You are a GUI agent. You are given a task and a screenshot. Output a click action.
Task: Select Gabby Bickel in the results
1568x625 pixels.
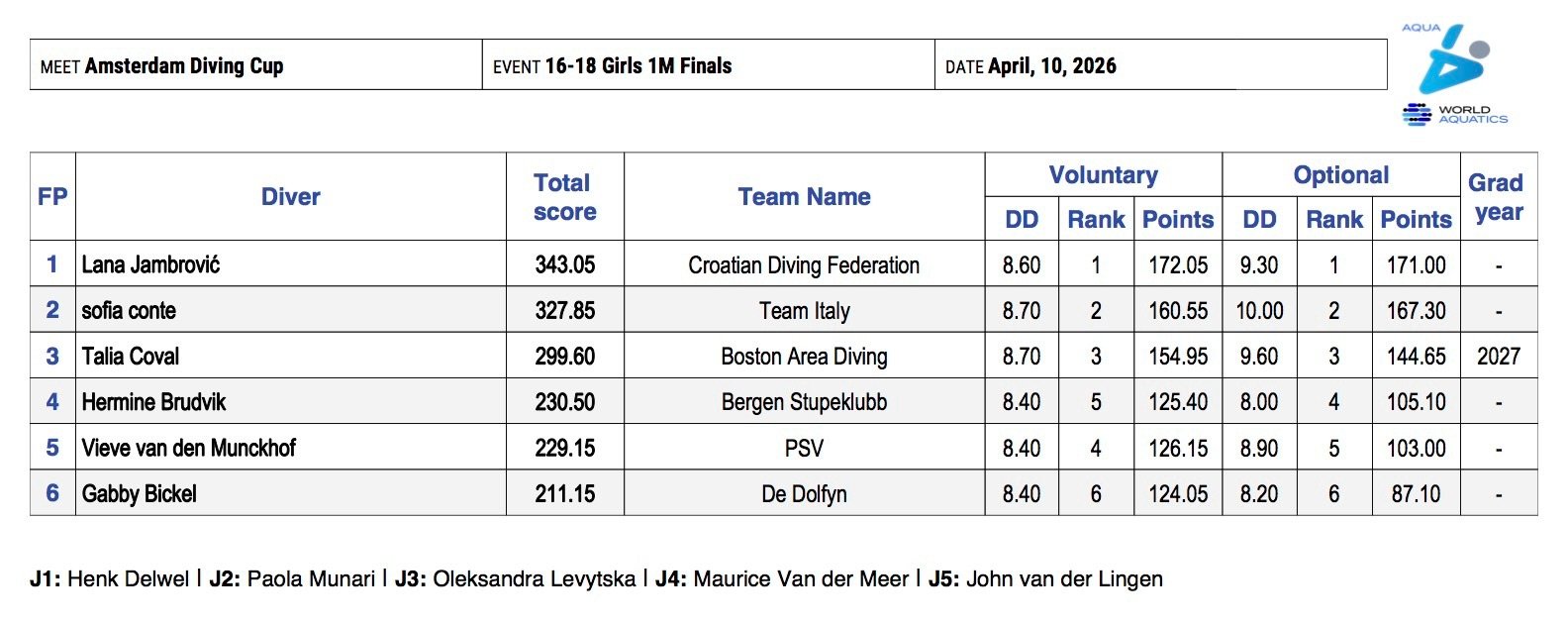coord(140,493)
